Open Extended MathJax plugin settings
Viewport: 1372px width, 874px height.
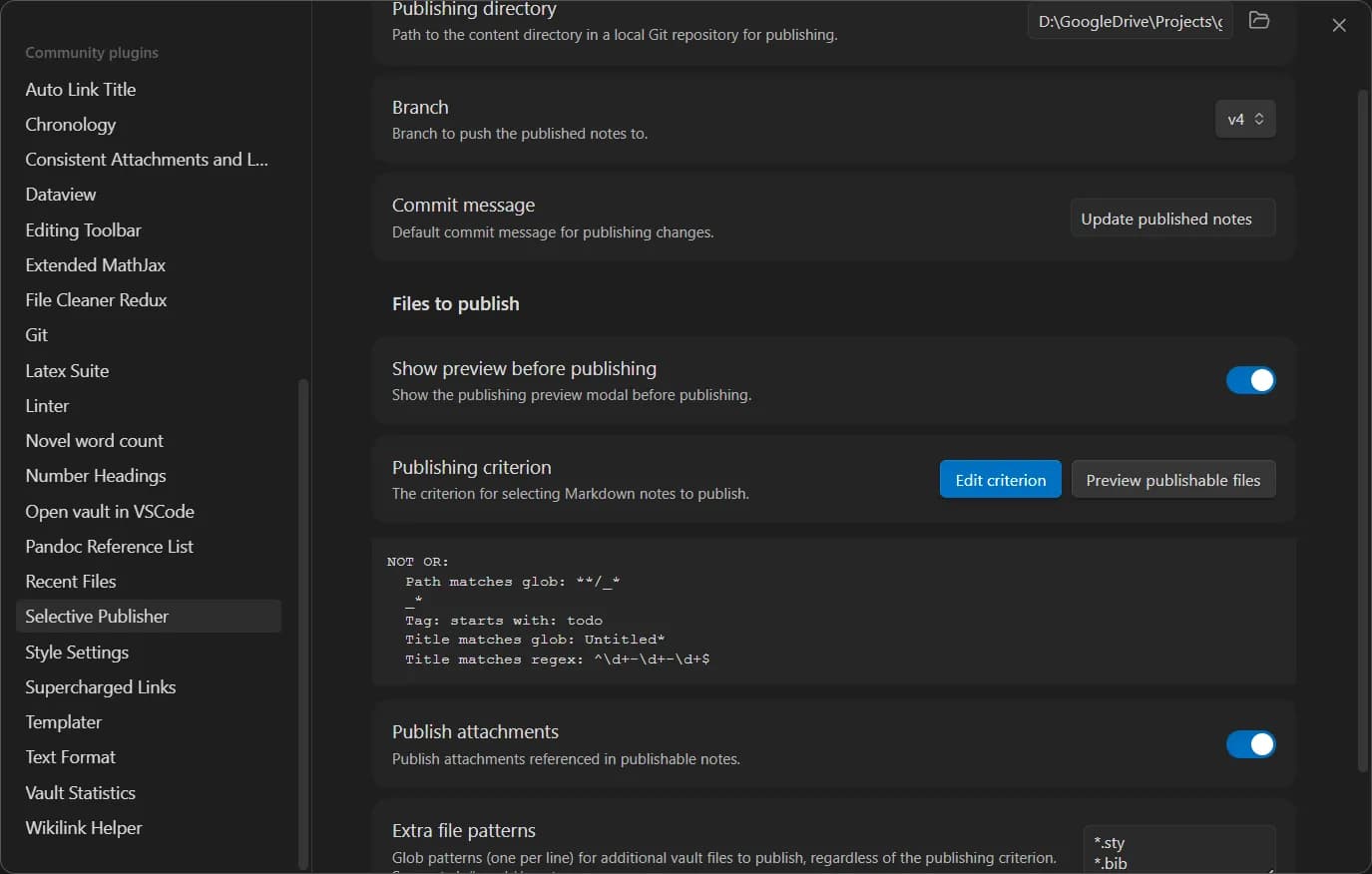pyautogui.click(x=149, y=265)
